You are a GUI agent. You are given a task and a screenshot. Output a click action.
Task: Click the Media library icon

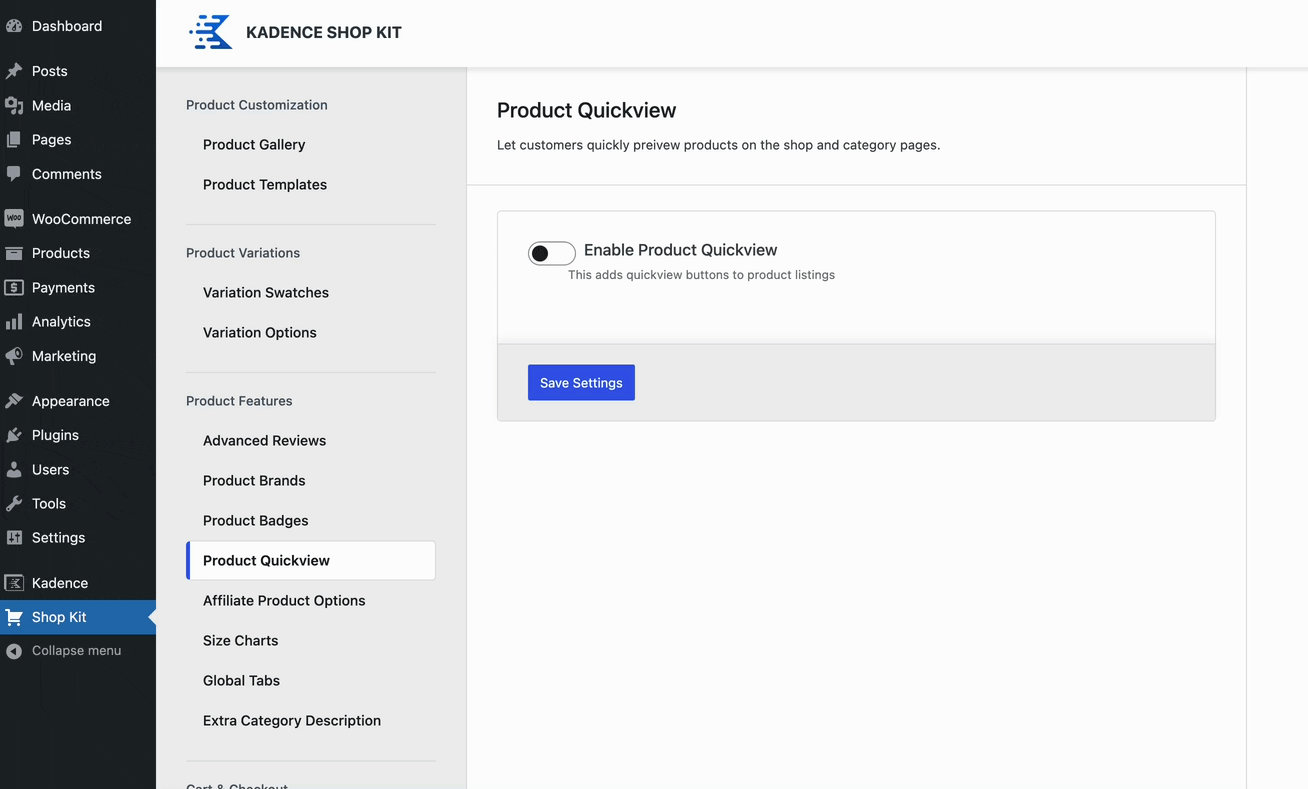click(15, 105)
